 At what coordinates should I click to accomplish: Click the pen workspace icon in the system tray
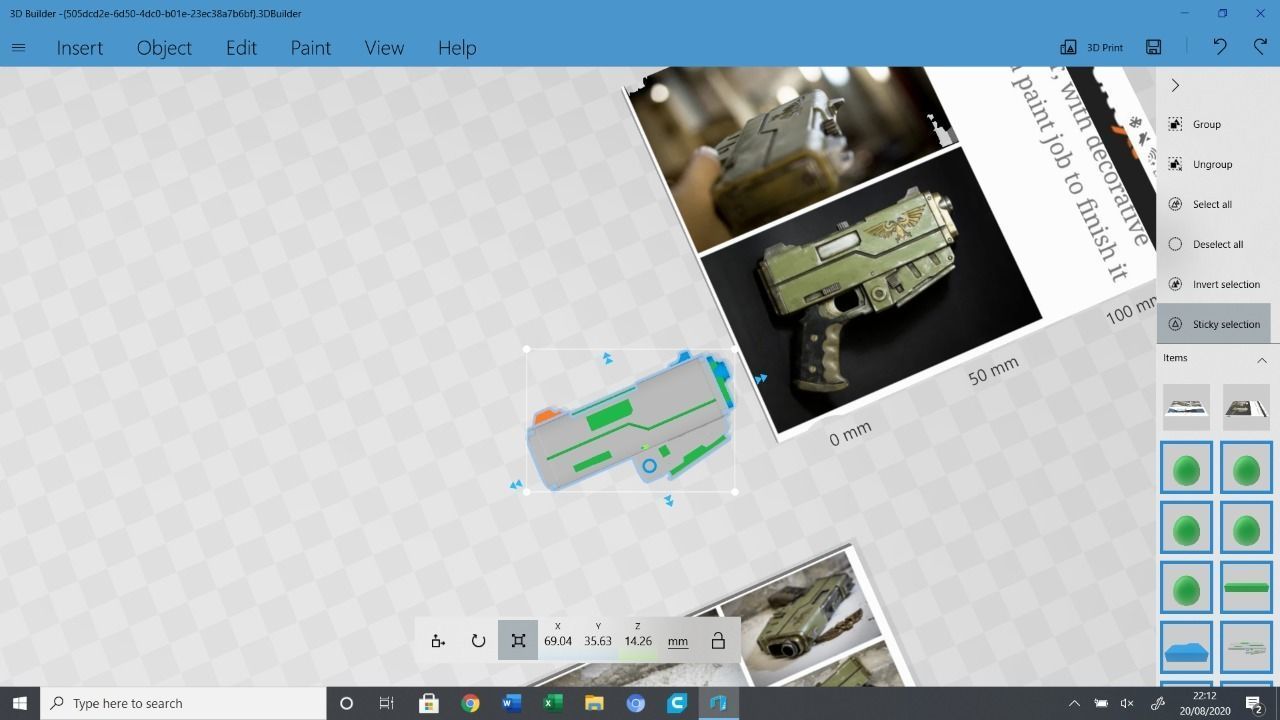tap(1158, 703)
